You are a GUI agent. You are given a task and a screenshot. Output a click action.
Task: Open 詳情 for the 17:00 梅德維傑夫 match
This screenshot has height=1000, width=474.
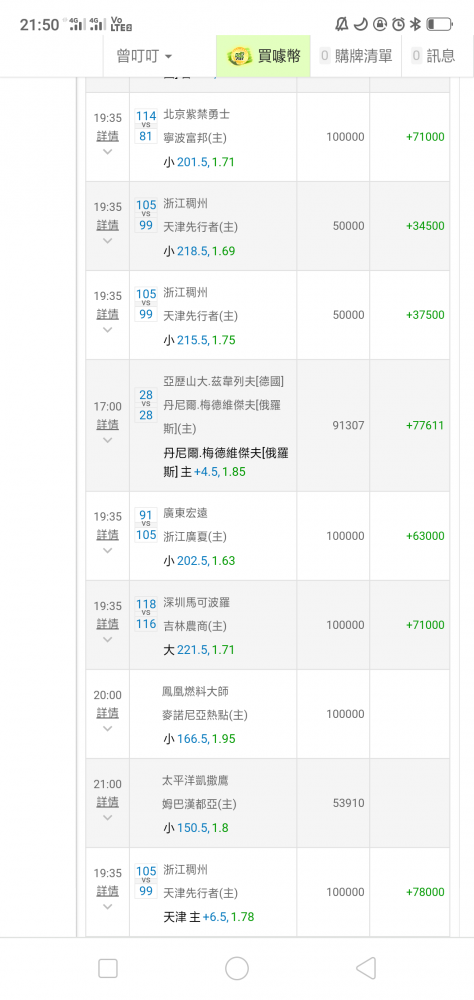point(107,424)
